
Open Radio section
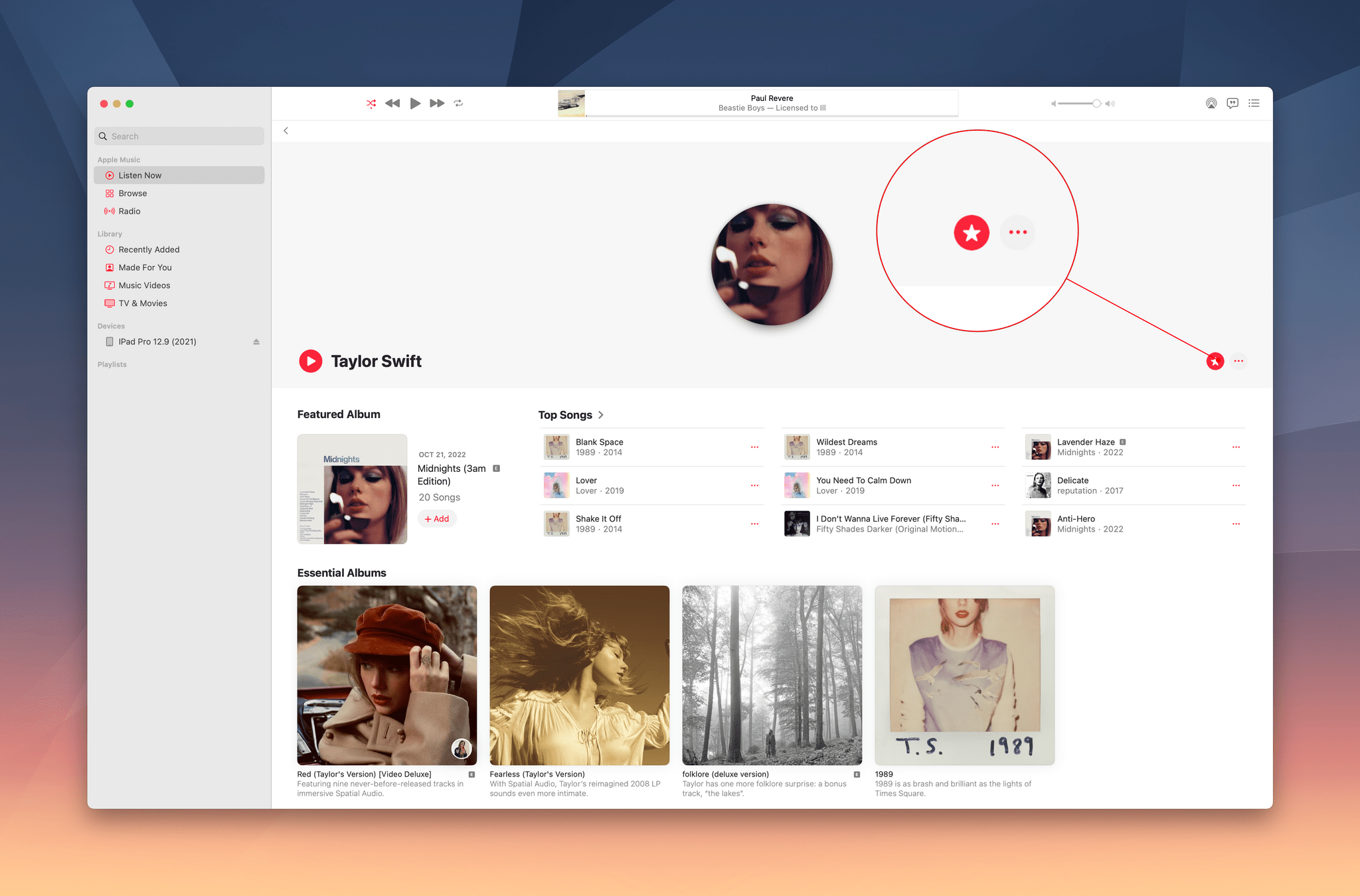179,211
